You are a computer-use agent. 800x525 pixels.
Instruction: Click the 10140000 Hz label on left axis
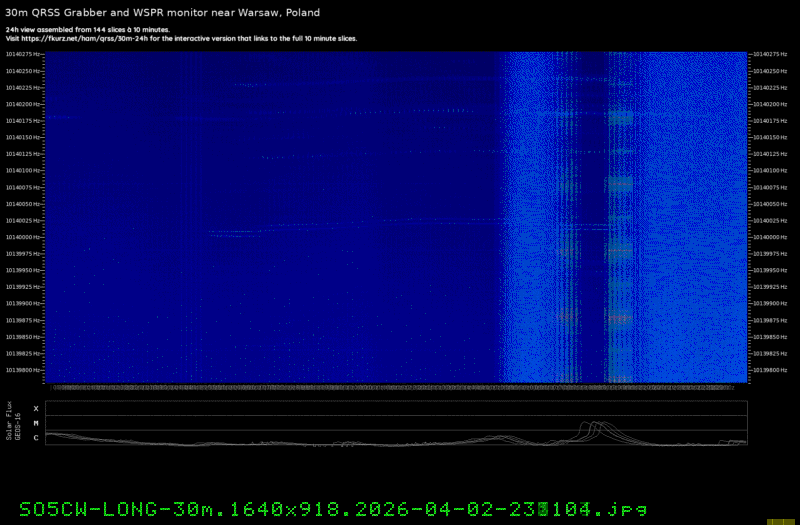click(x=24, y=237)
